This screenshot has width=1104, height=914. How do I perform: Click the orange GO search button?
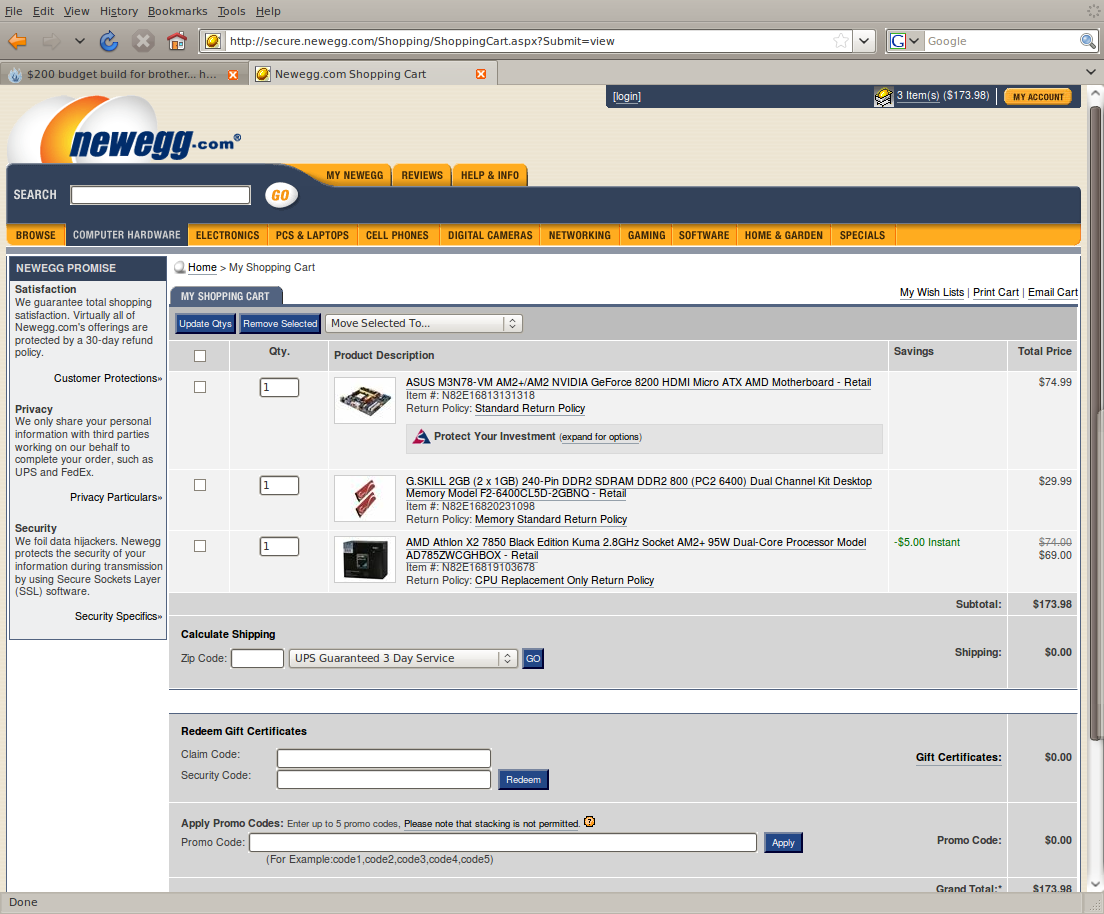pos(281,195)
